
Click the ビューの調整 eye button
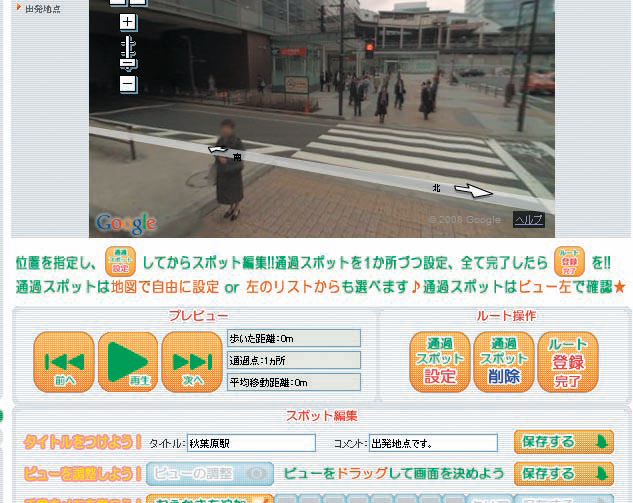(x=210, y=474)
